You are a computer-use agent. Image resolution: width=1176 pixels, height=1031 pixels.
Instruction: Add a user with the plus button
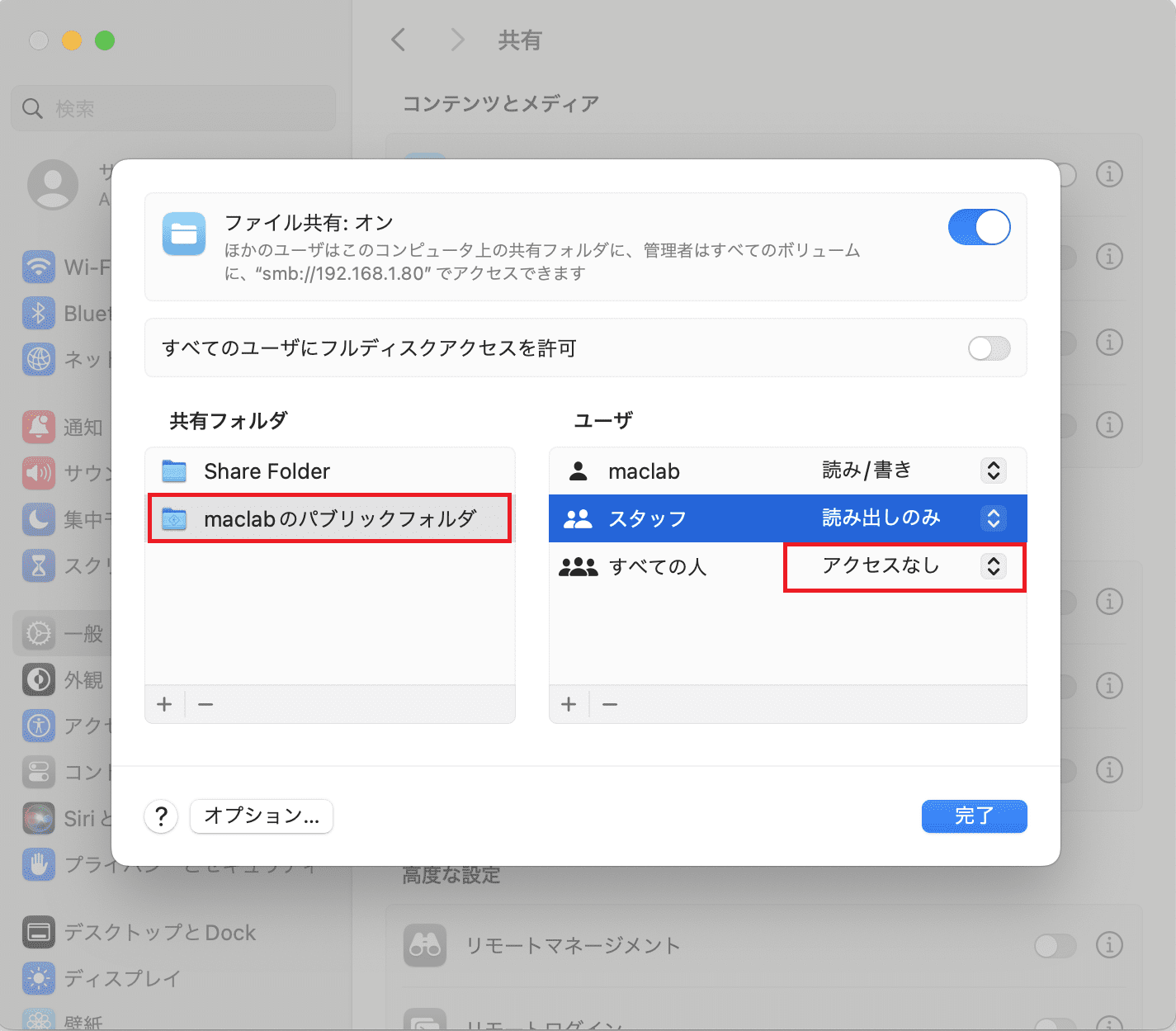569,704
